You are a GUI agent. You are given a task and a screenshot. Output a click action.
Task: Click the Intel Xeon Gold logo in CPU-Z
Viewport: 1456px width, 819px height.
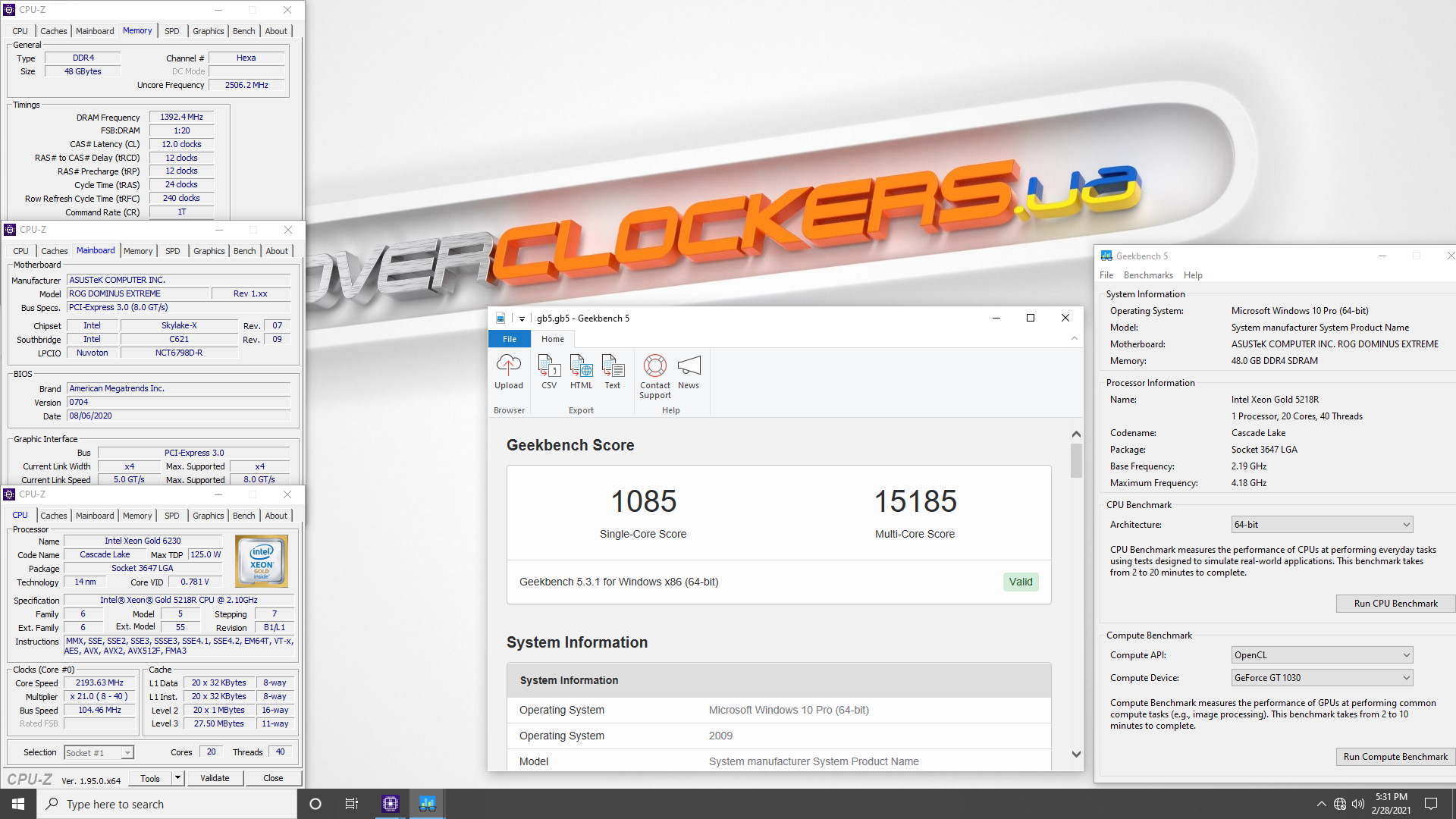click(262, 561)
